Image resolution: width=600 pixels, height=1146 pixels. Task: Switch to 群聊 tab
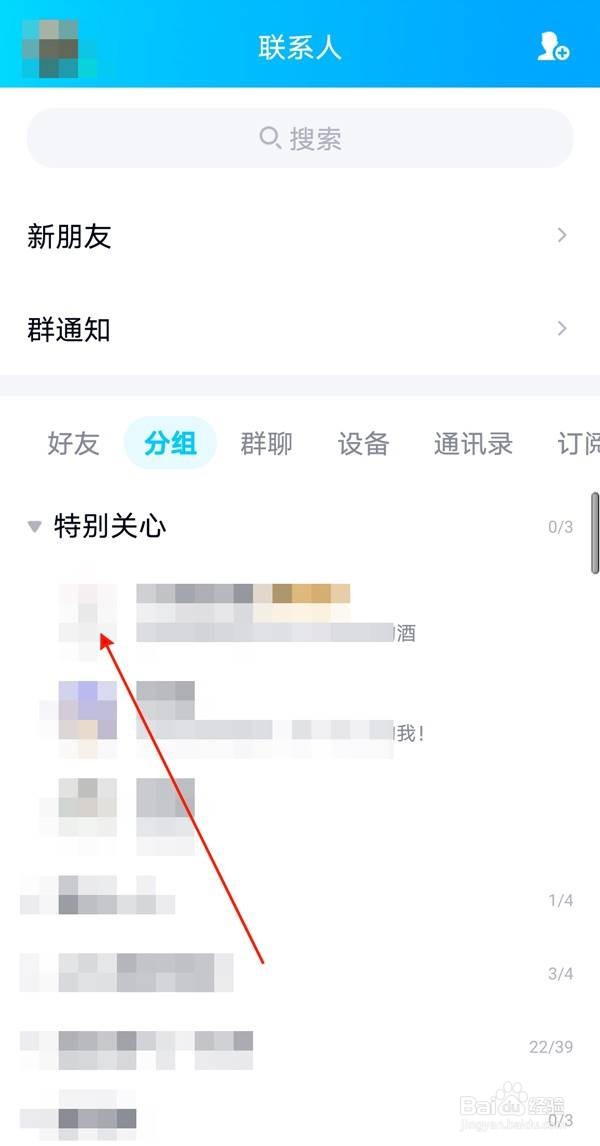click(266, 443)
